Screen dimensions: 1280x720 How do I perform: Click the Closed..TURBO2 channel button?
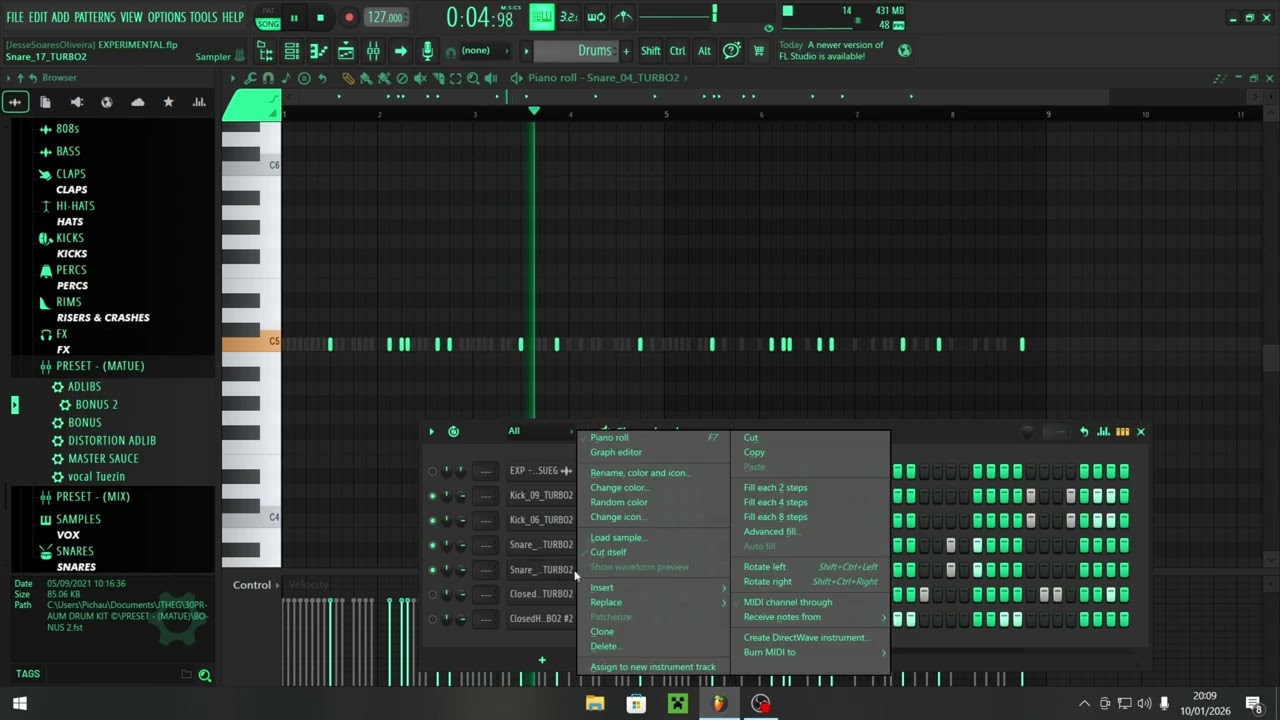(x=540, y=594)
